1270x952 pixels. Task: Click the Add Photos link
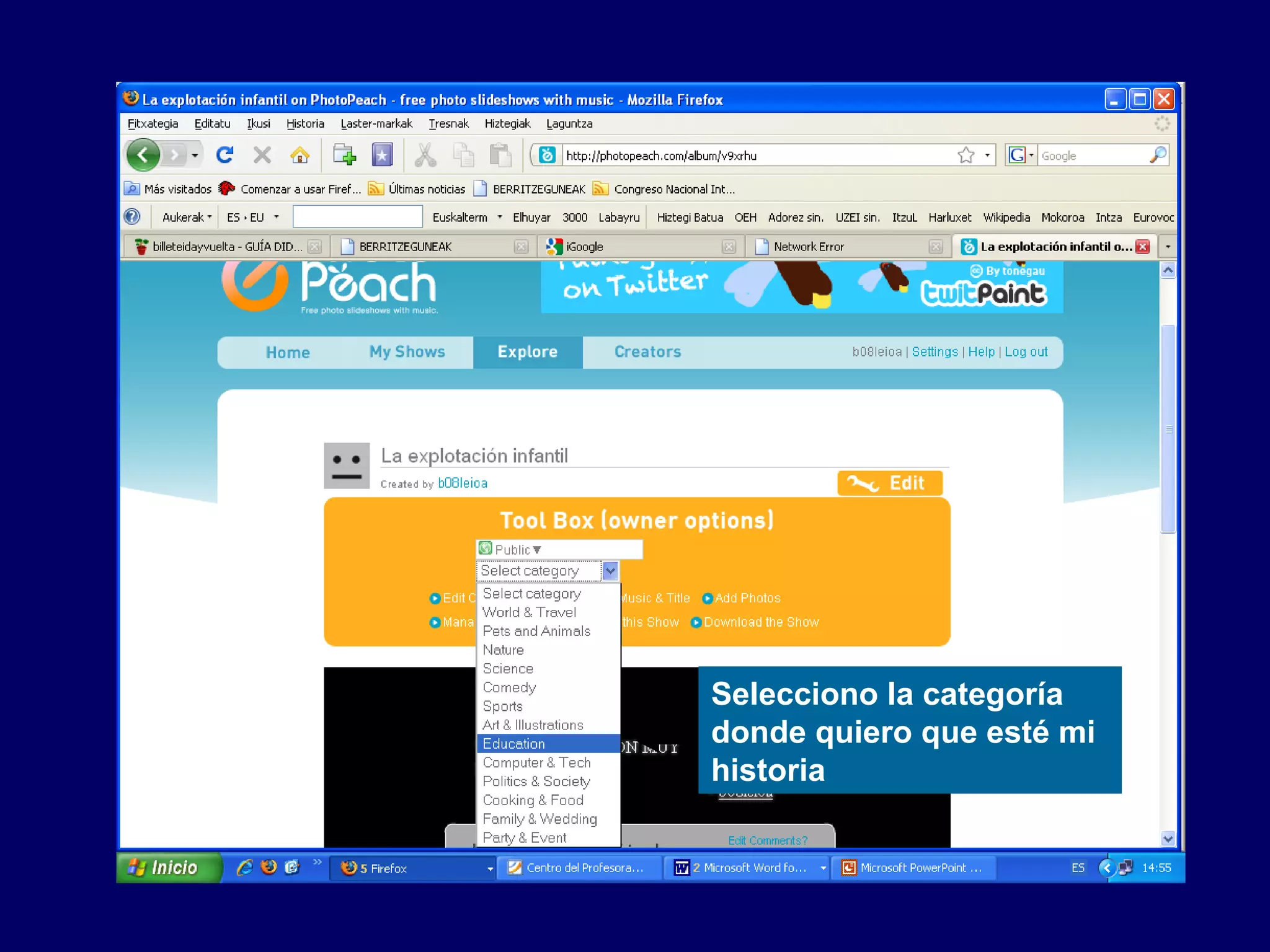point(747,598)
